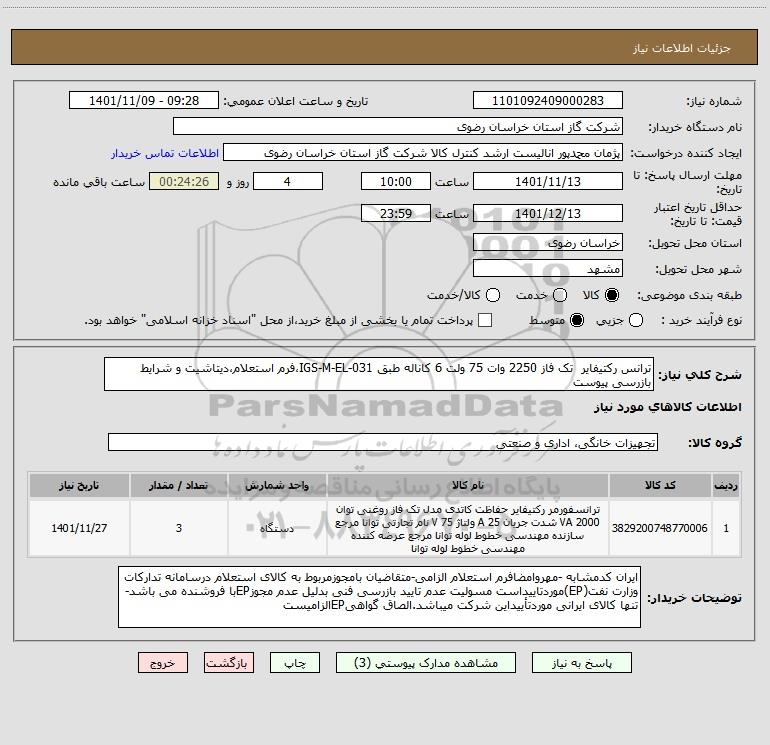
Task: Click the announcement date field 1401/11/09 - 09:28
Action: point(144,100)
